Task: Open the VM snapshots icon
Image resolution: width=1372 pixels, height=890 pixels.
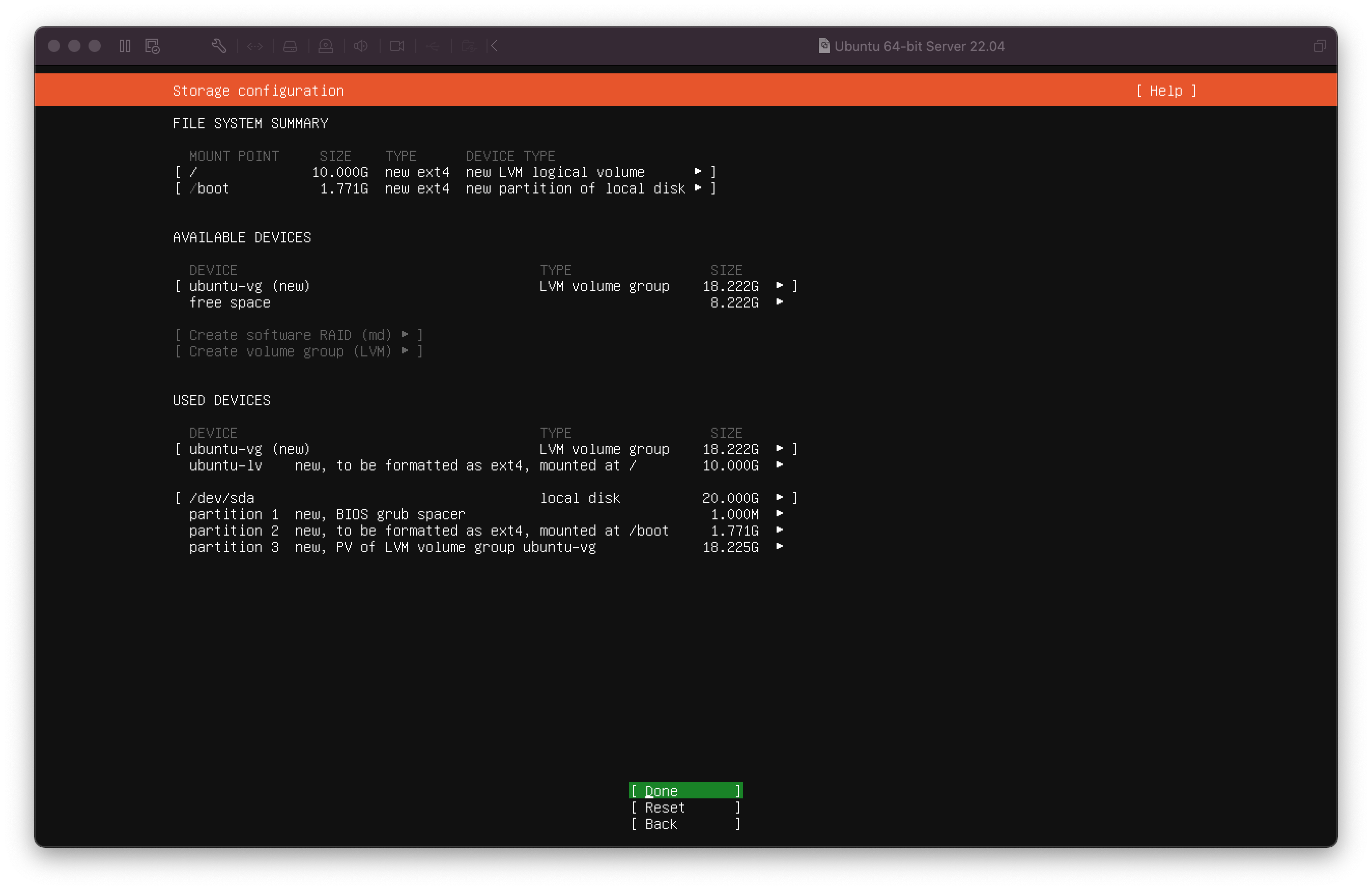Action: [x=152, y=46]
